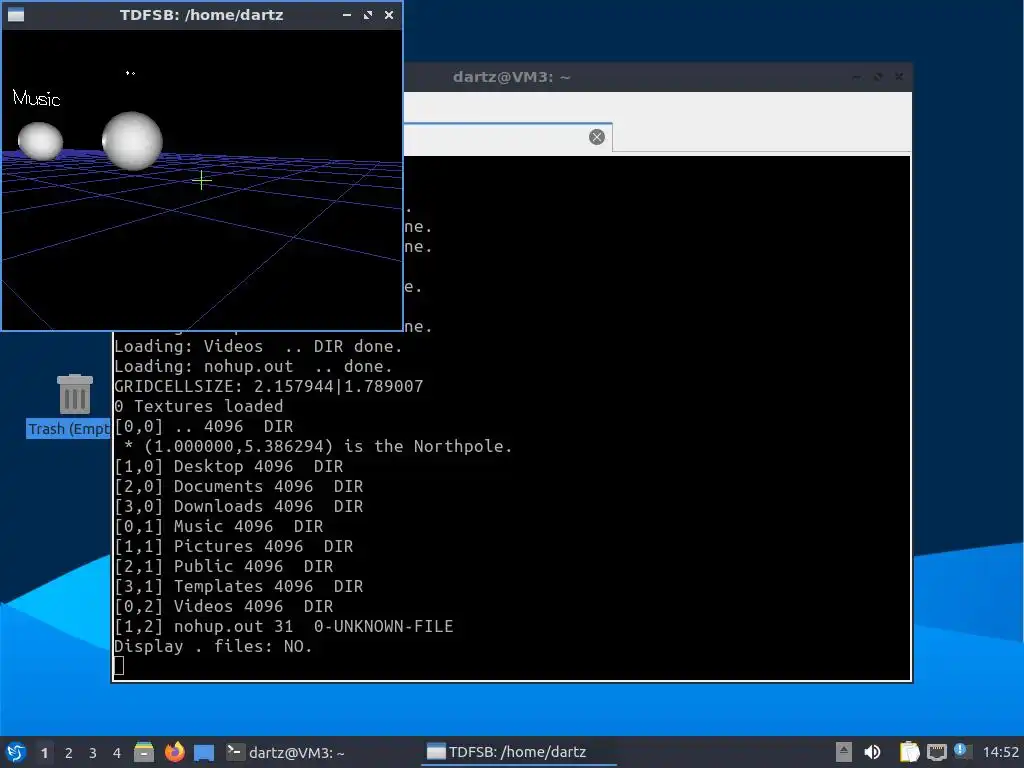This screenshot has width=1024, height=768.
Task: Click the 'Music' label in TDFSB
Action: (x=37, y=99)
